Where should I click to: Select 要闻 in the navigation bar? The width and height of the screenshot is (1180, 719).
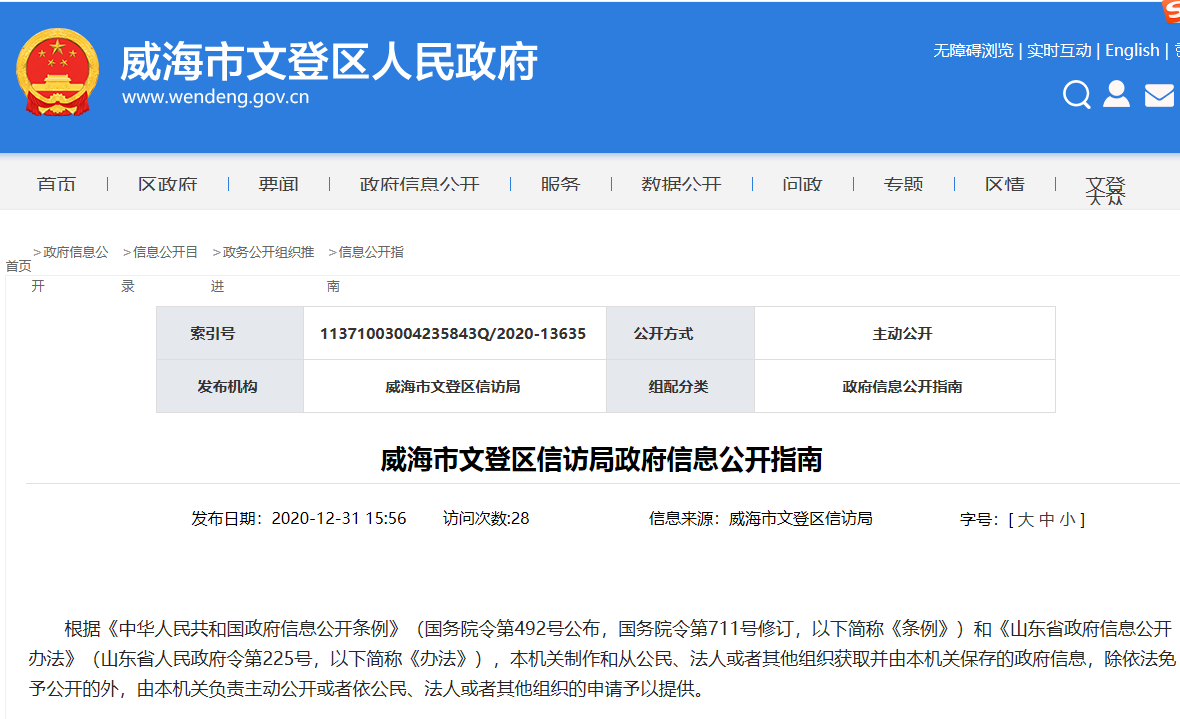(x=278, y=184)
